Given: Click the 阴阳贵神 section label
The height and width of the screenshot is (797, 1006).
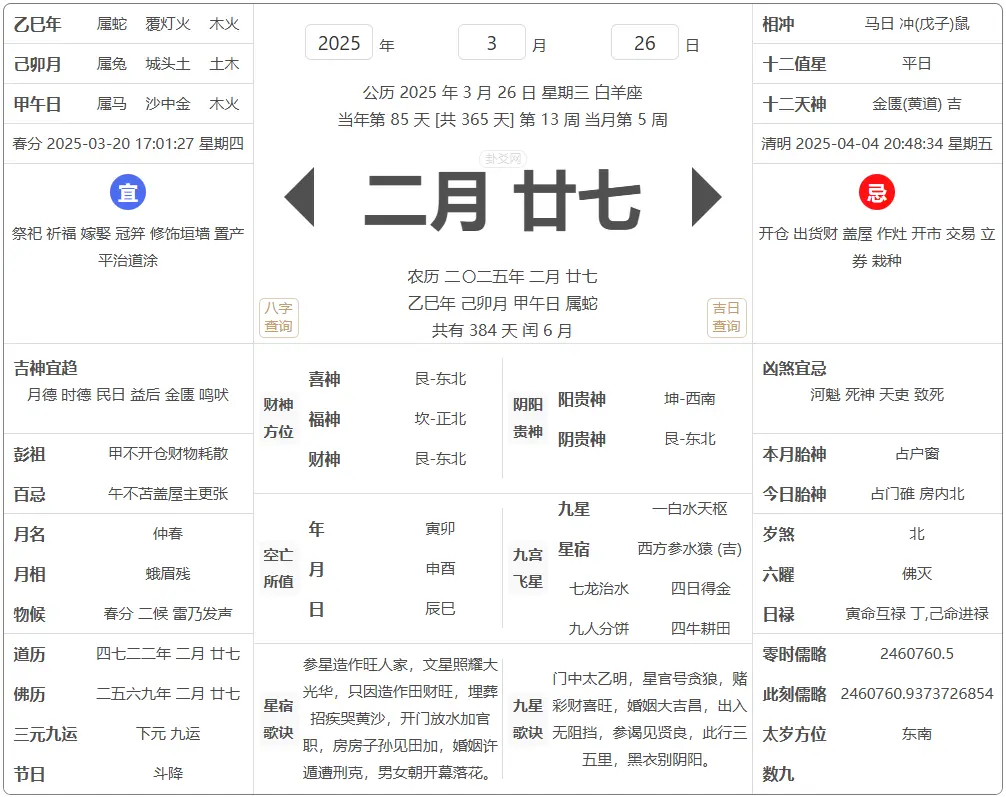Looking at the screenshot, I should (x=528, y=418).
